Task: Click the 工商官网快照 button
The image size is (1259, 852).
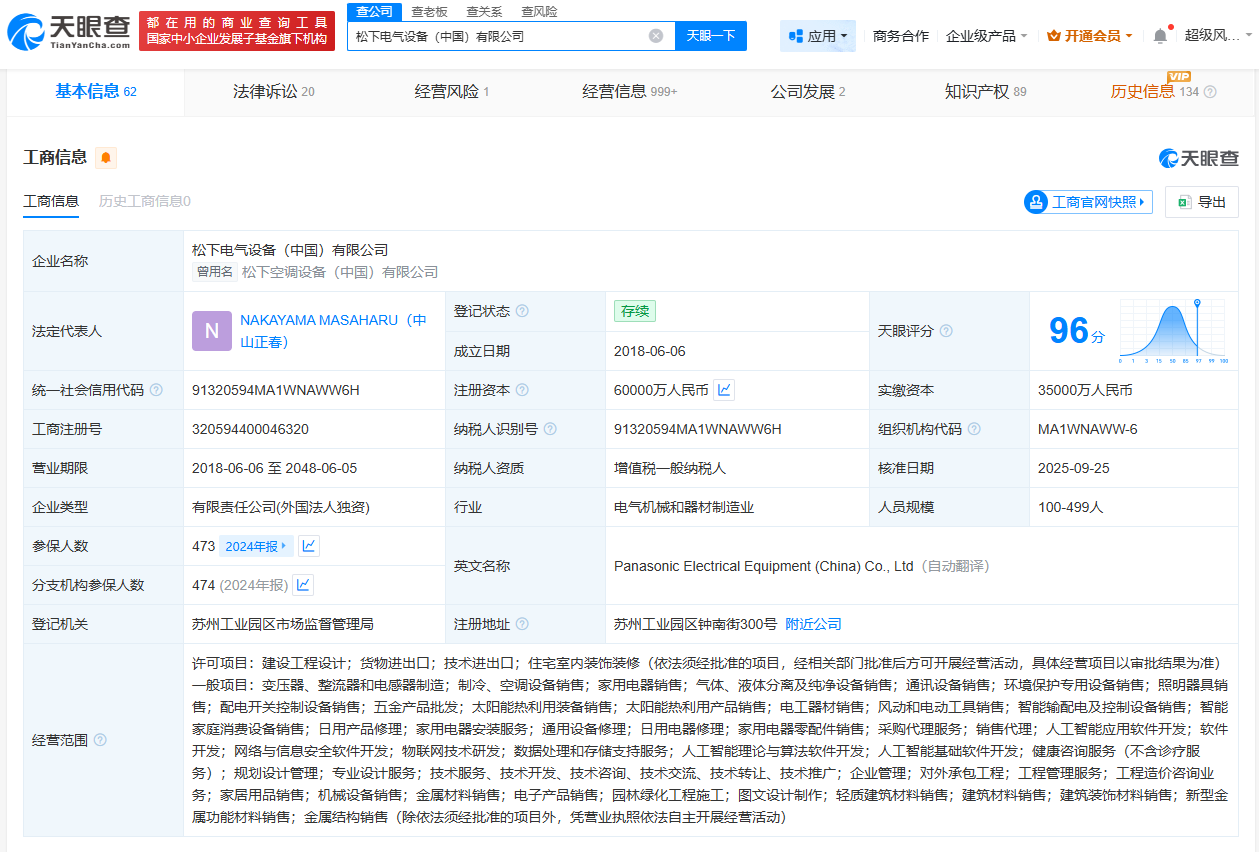Action: pos(1087,201)
